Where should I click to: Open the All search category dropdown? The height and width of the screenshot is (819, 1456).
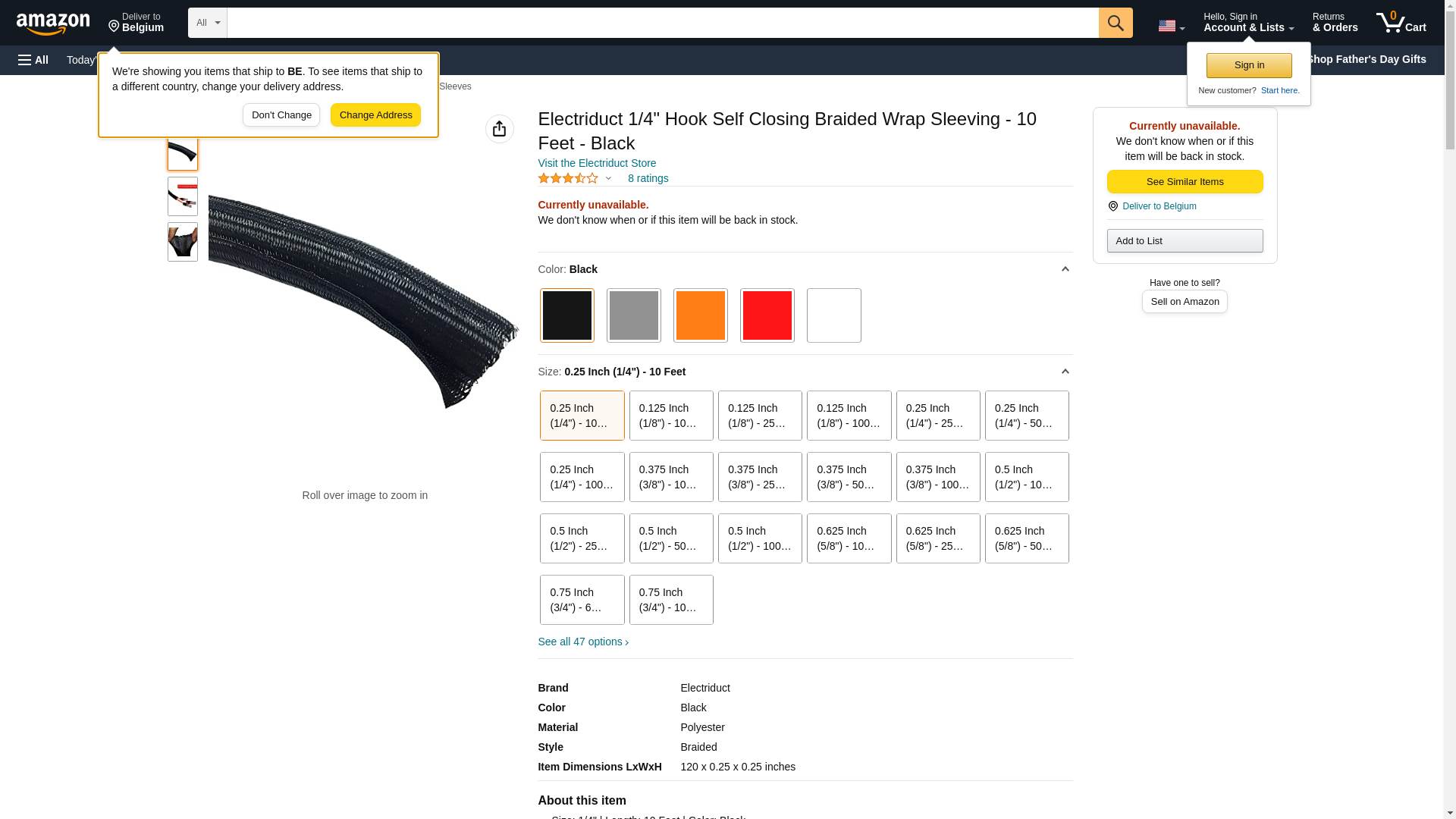coord(207,23)
